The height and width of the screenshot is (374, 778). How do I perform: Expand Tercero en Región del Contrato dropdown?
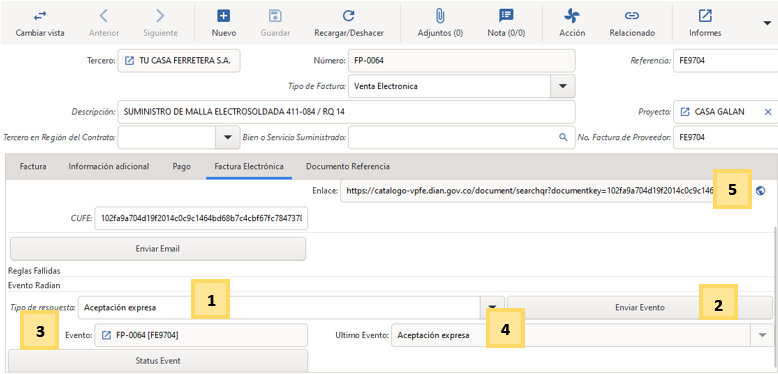coord(228,137)
